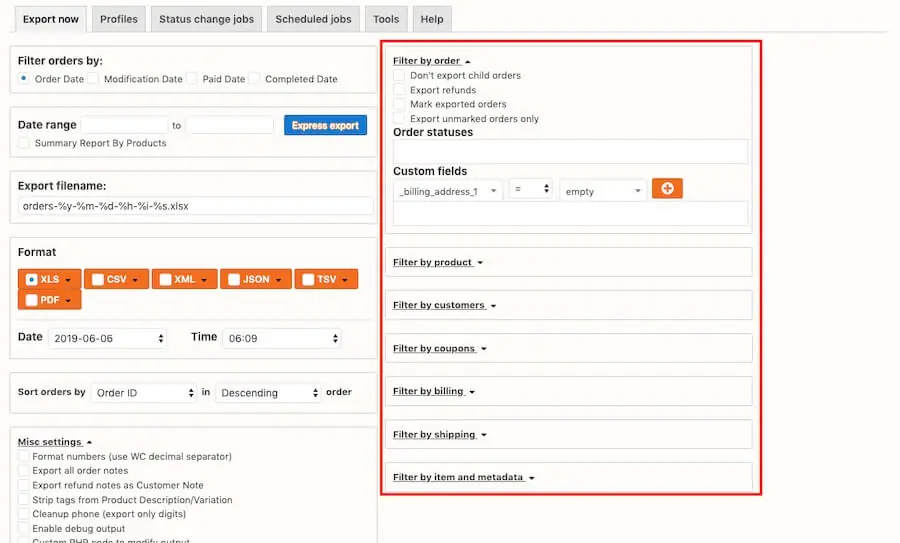
Task: Select the Order Date radio button
Action: pyautogui.click(x=24, y=78)
